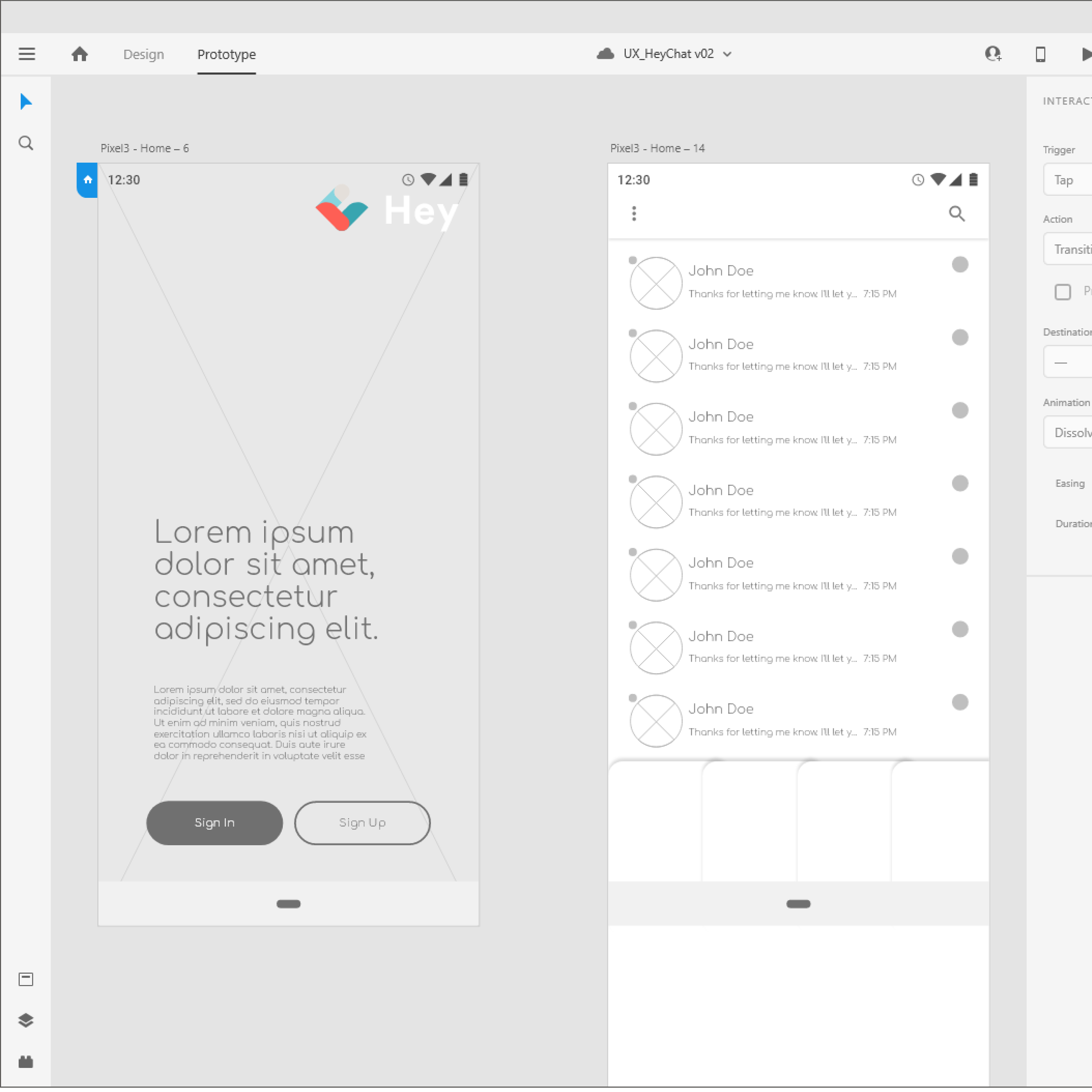Invite a user with the share icon
Image resolution: width=1092 pixels, height=1092 pixels.
pyautogui.click(x=993, y=54)
